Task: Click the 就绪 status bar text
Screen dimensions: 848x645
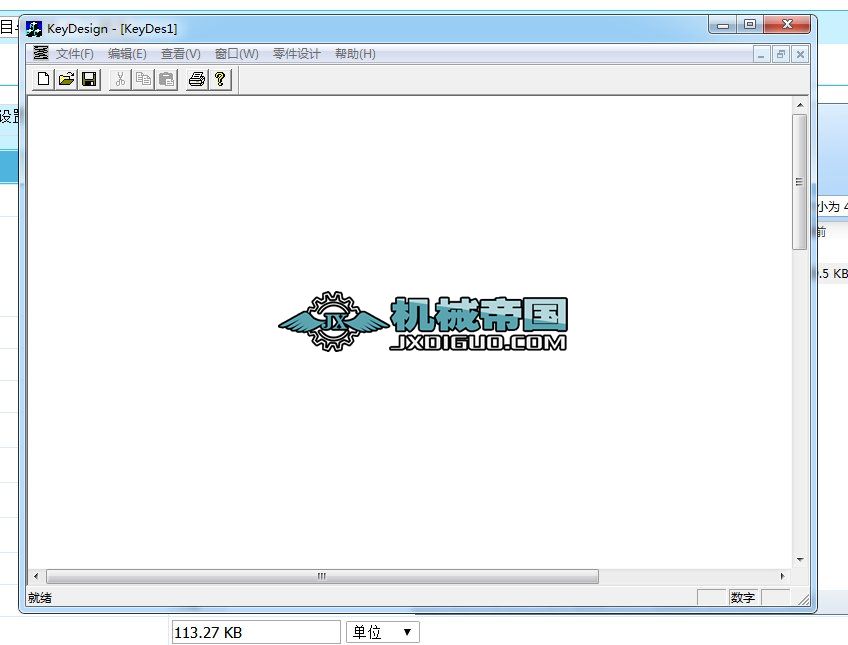Action: click(x=40, y=598)
